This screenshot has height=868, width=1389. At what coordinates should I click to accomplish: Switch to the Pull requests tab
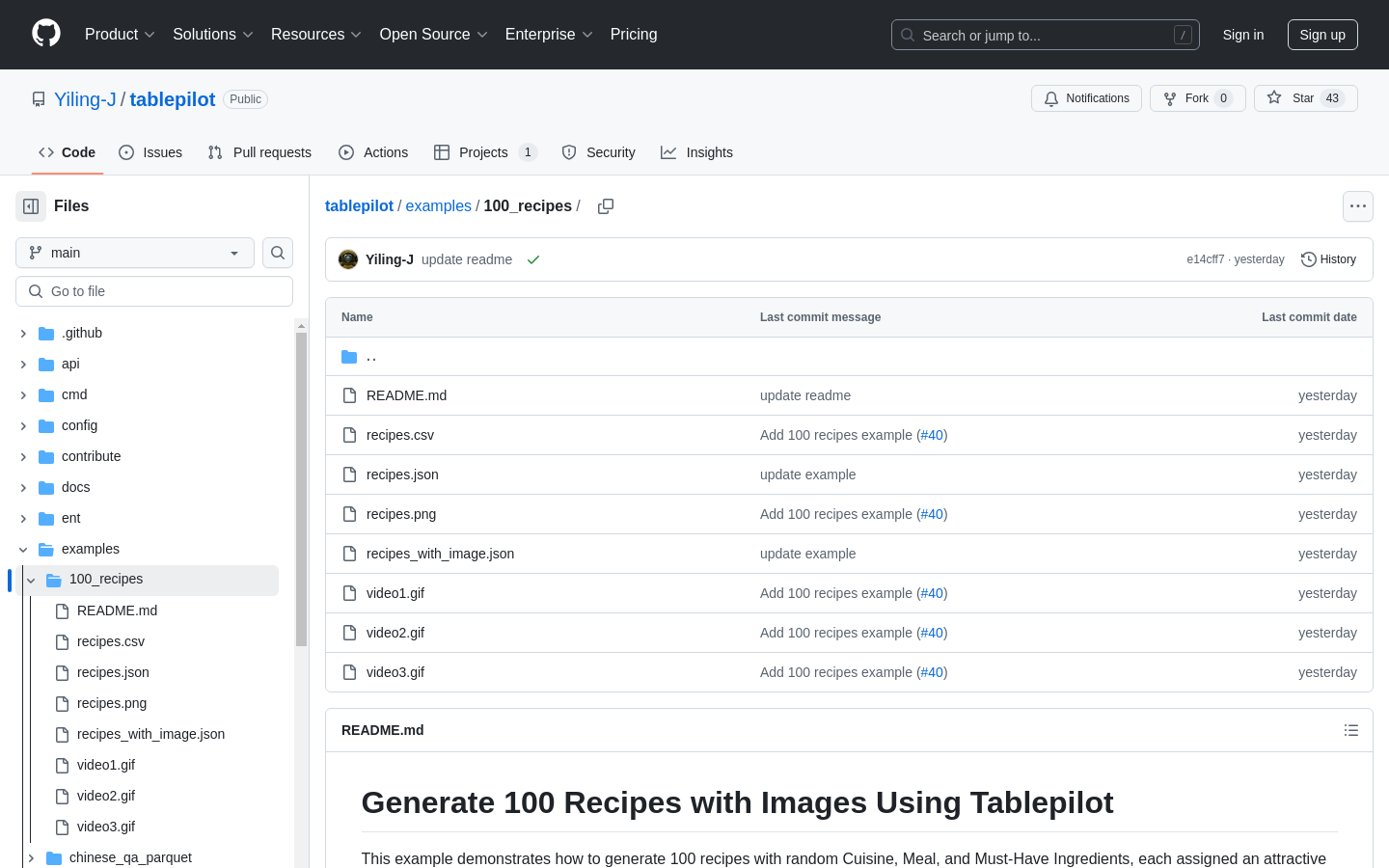(259, 152)
